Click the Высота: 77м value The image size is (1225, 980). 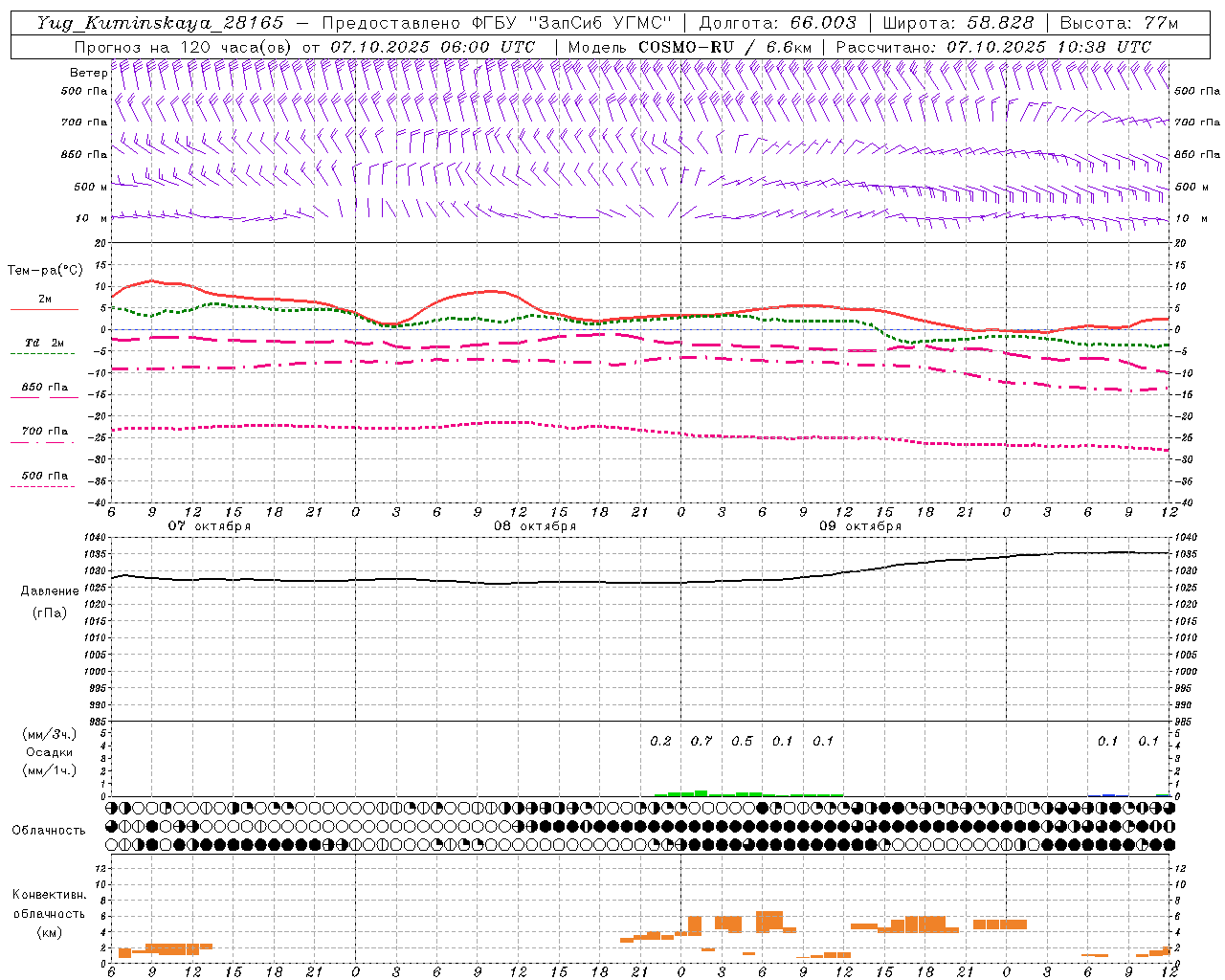tap(1119, 23)
